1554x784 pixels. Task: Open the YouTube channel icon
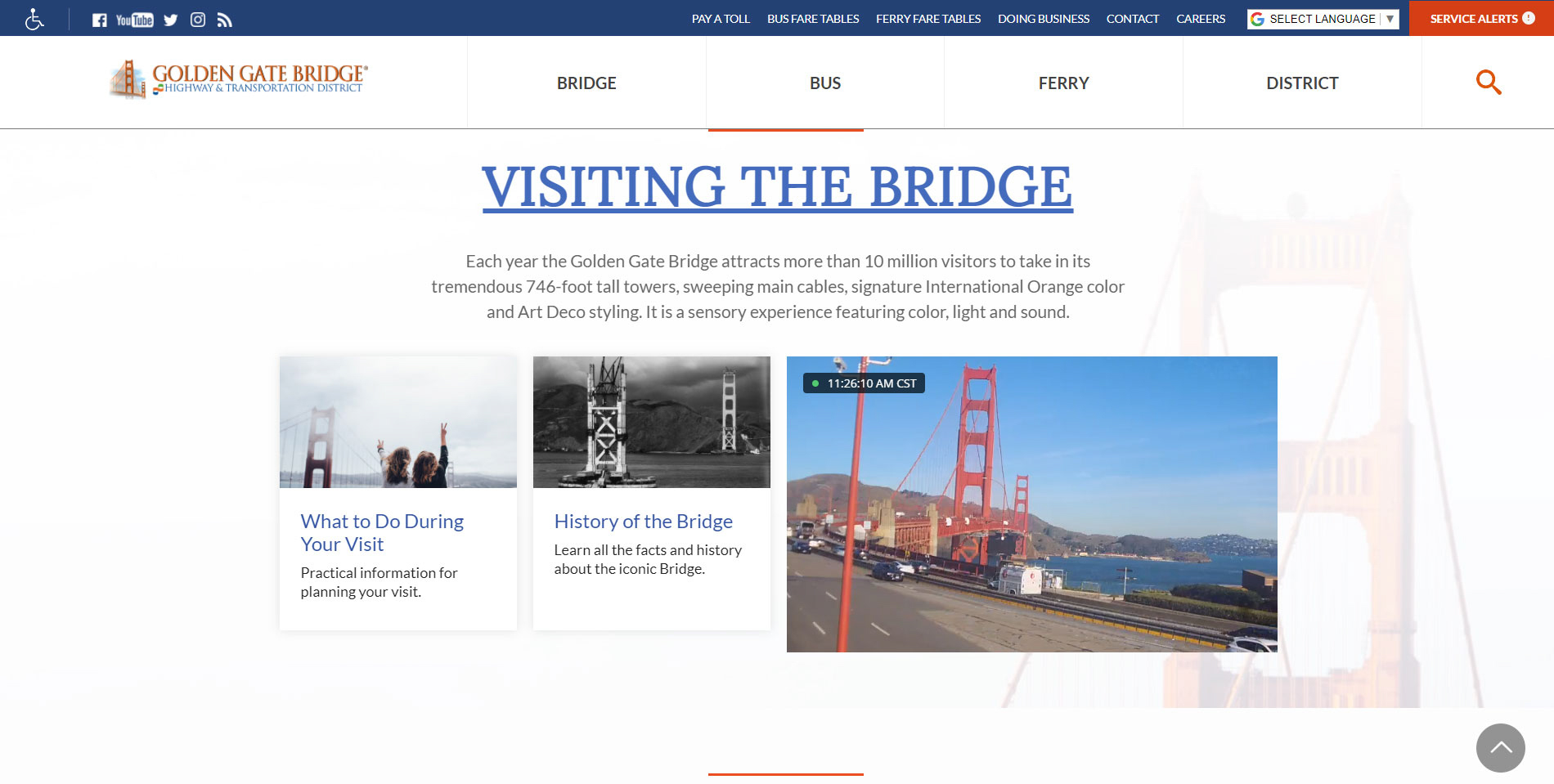tap(135, 20)
